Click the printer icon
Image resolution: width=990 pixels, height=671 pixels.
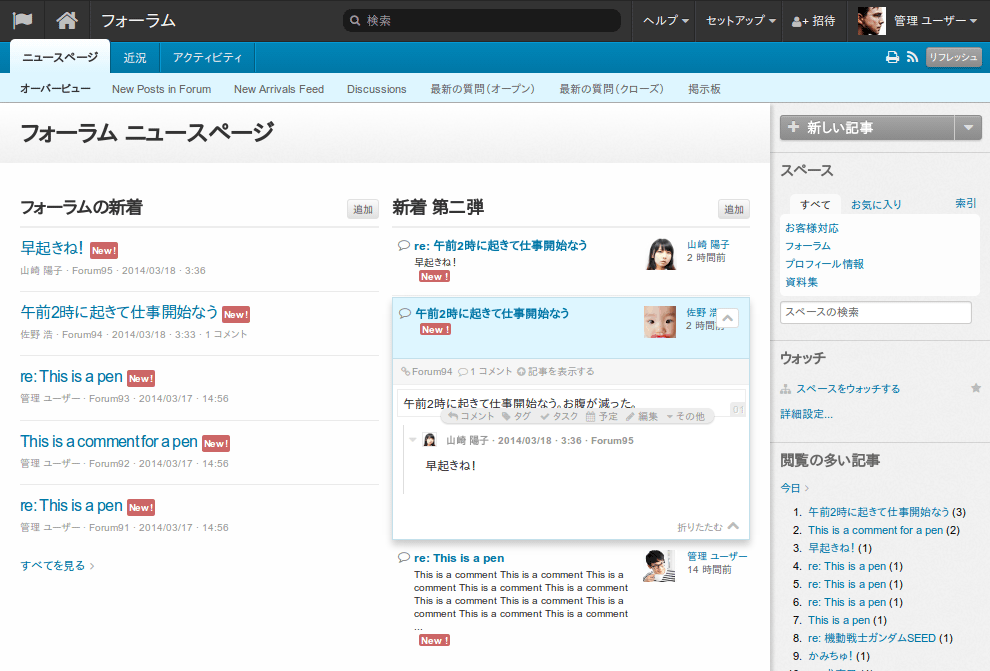(x=892, y=58)
